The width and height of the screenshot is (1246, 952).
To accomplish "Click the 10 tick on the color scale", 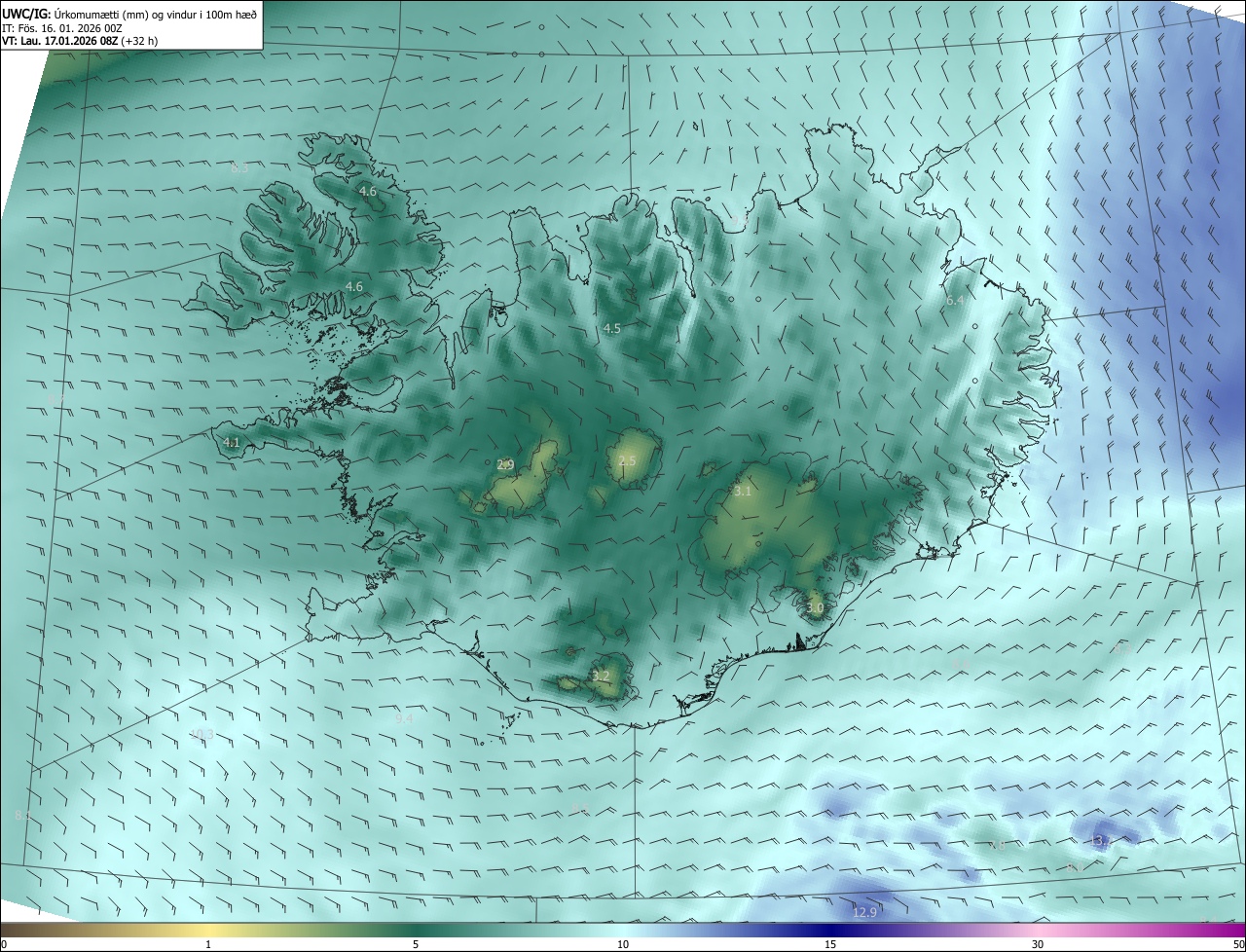I will click(x=623, y=944).
